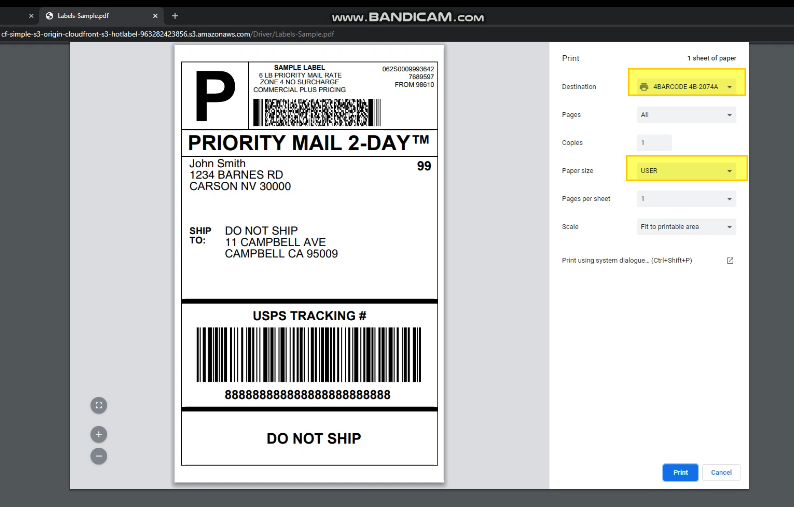Click 'John Smith' on the label preview
The height and width of the screenshot is (507, 794).
[x=217, y=164]
